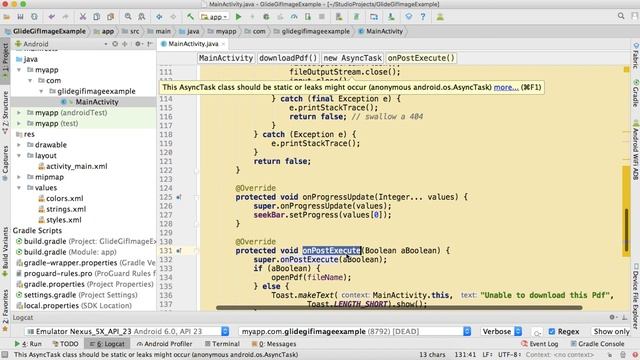640x360 pixels.
Task: Open the app run configuration dropdown
Action: point(214,17)
